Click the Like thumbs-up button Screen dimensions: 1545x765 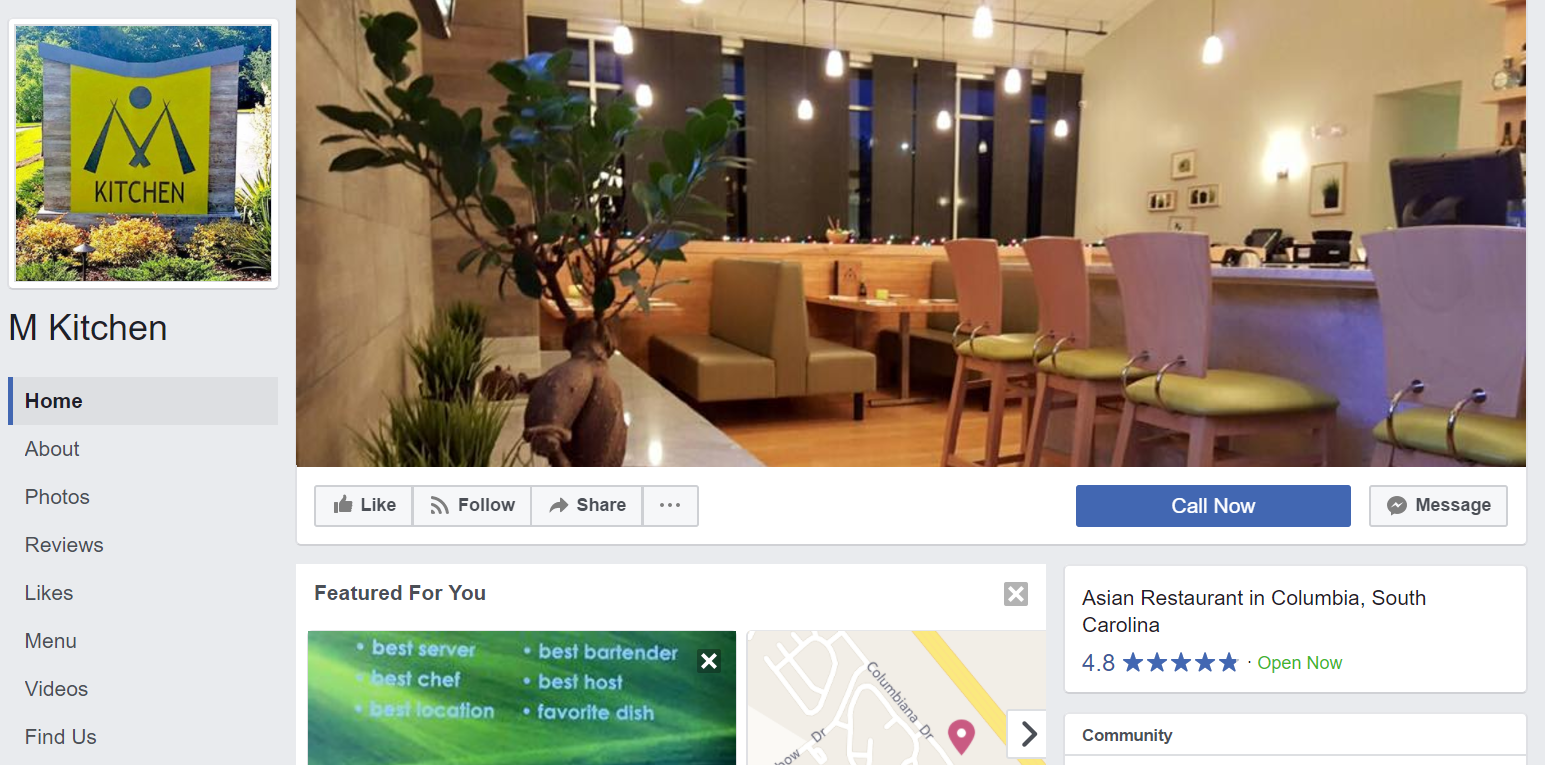coord(364,506)
